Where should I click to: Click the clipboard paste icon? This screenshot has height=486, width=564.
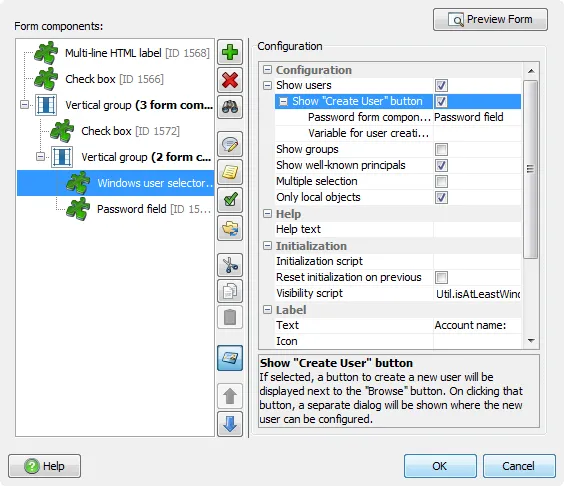click(230, 317)
